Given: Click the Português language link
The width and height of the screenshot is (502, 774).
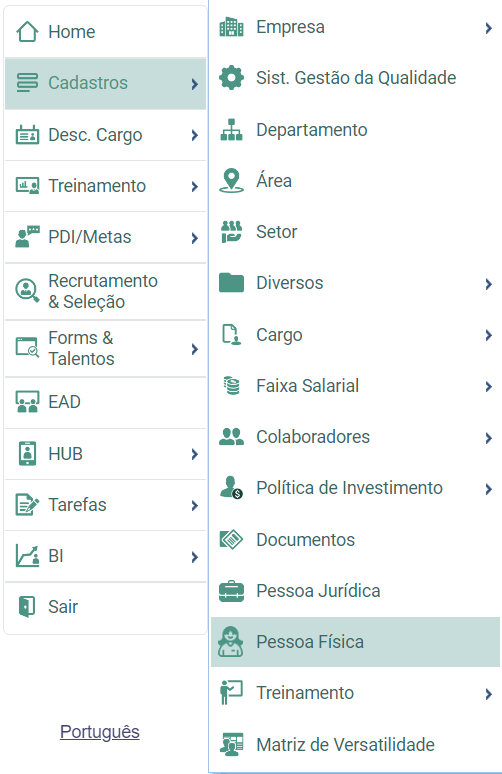Looking at the screenshot, I should click(100, 732).
